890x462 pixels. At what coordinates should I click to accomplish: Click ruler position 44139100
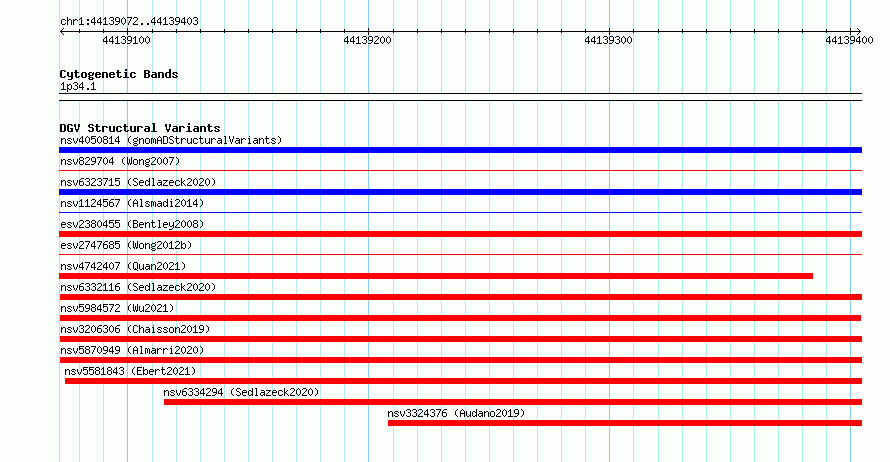click(127, 40)
